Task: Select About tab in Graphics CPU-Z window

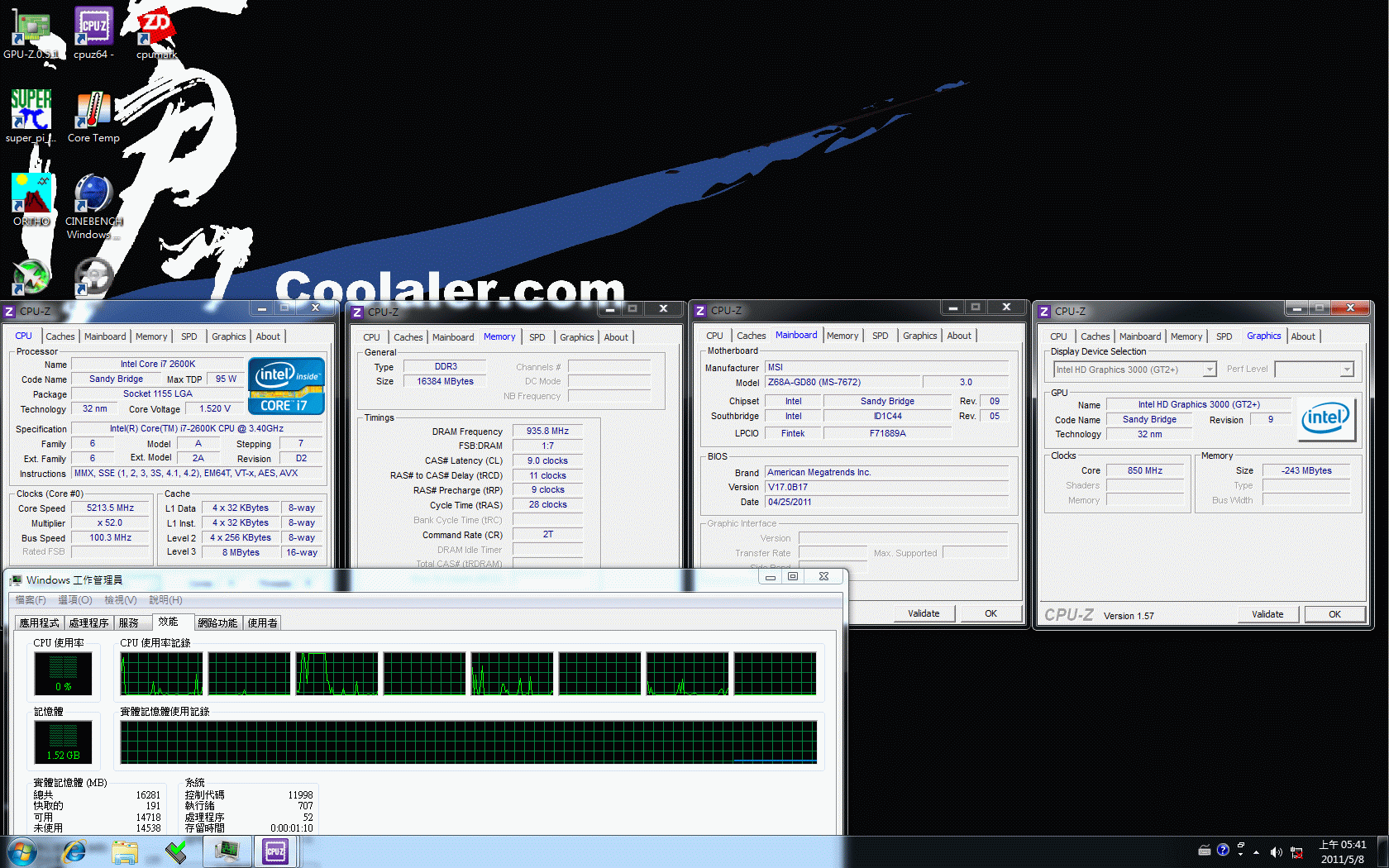Action: pyautogui.click(x=1303, y=336)
